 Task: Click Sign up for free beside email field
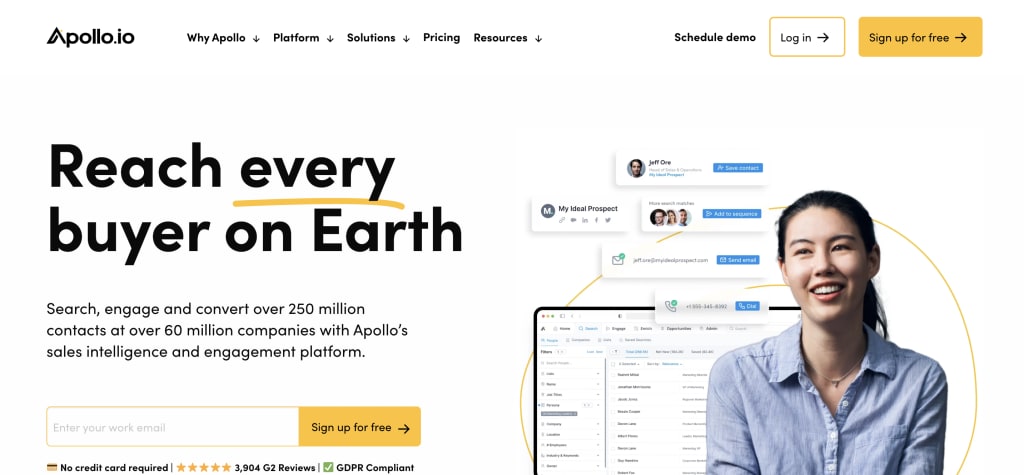pos(360,427)
